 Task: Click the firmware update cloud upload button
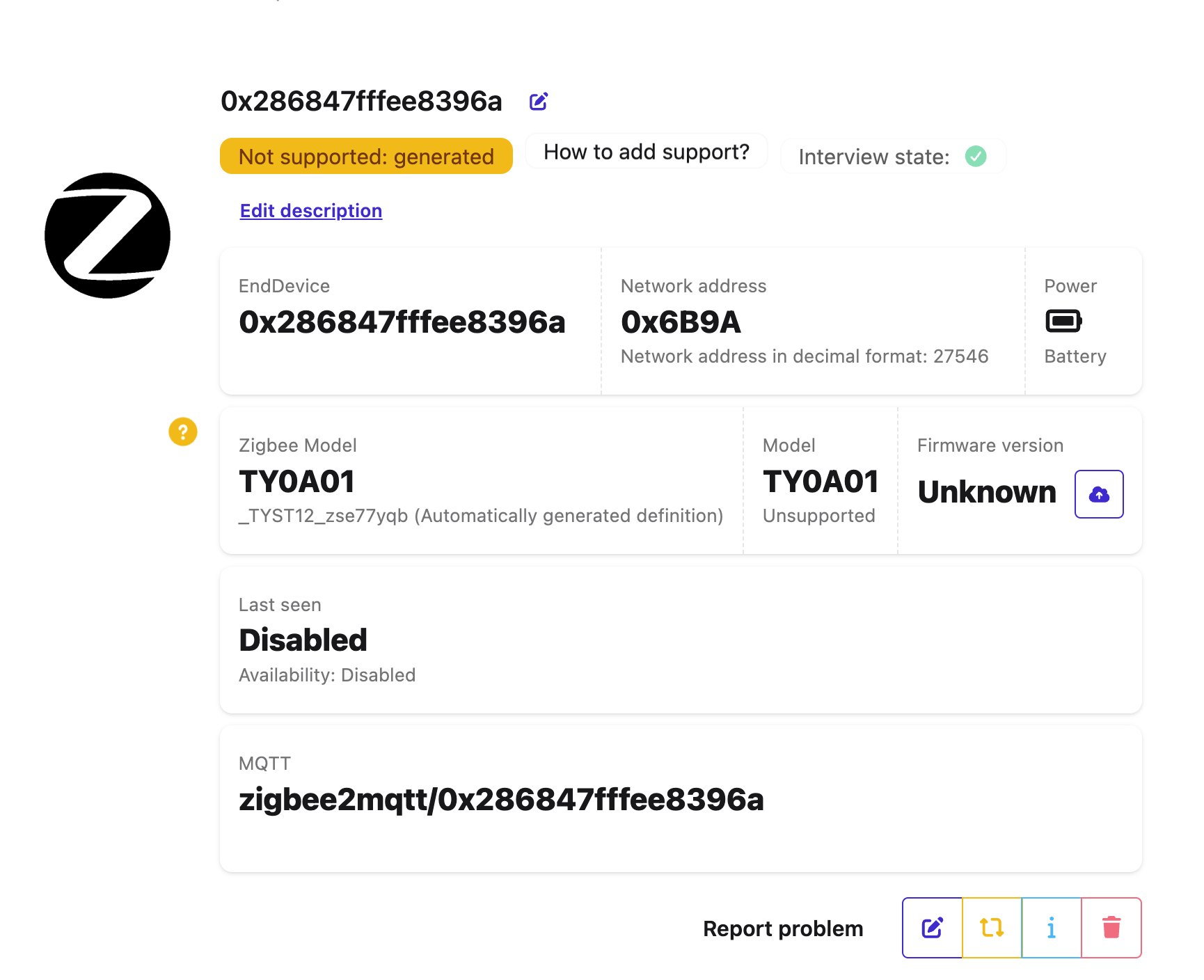[1099, 494]
